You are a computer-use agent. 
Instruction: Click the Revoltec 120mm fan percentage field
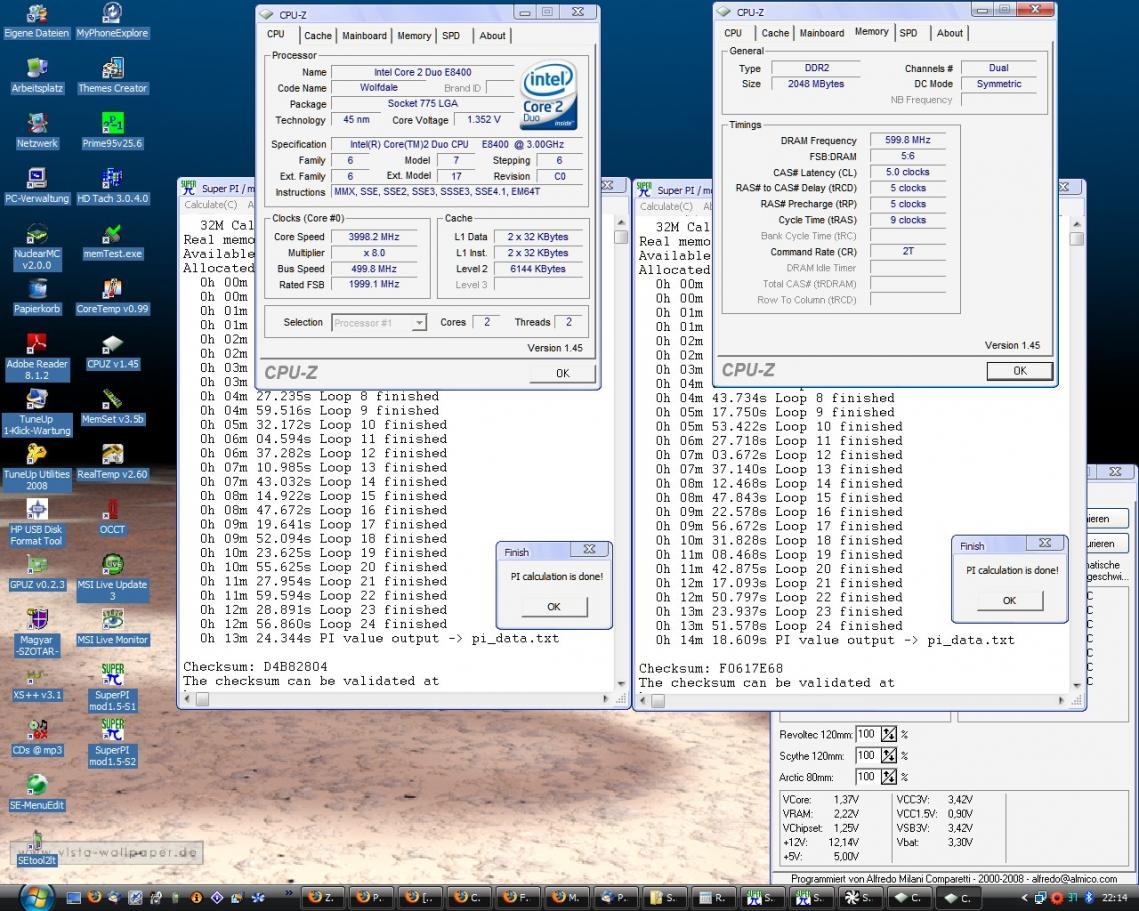coord(867,734)
